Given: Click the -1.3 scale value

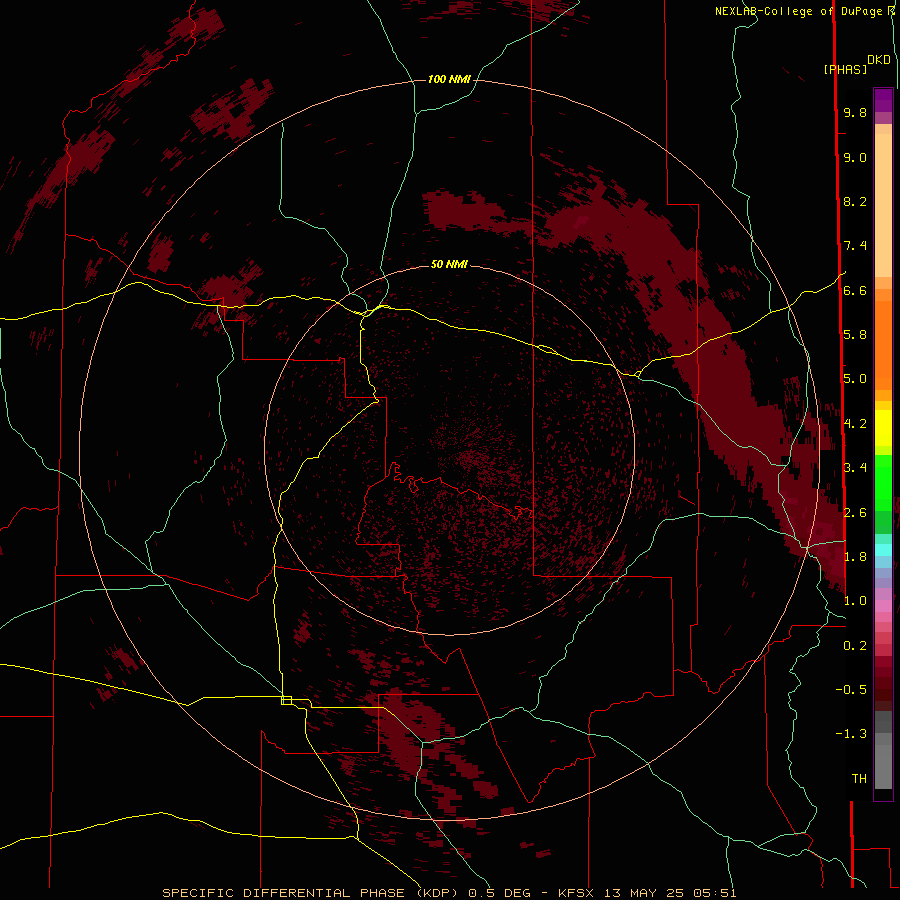Looking at the screenshot, I should pos(851,734).
